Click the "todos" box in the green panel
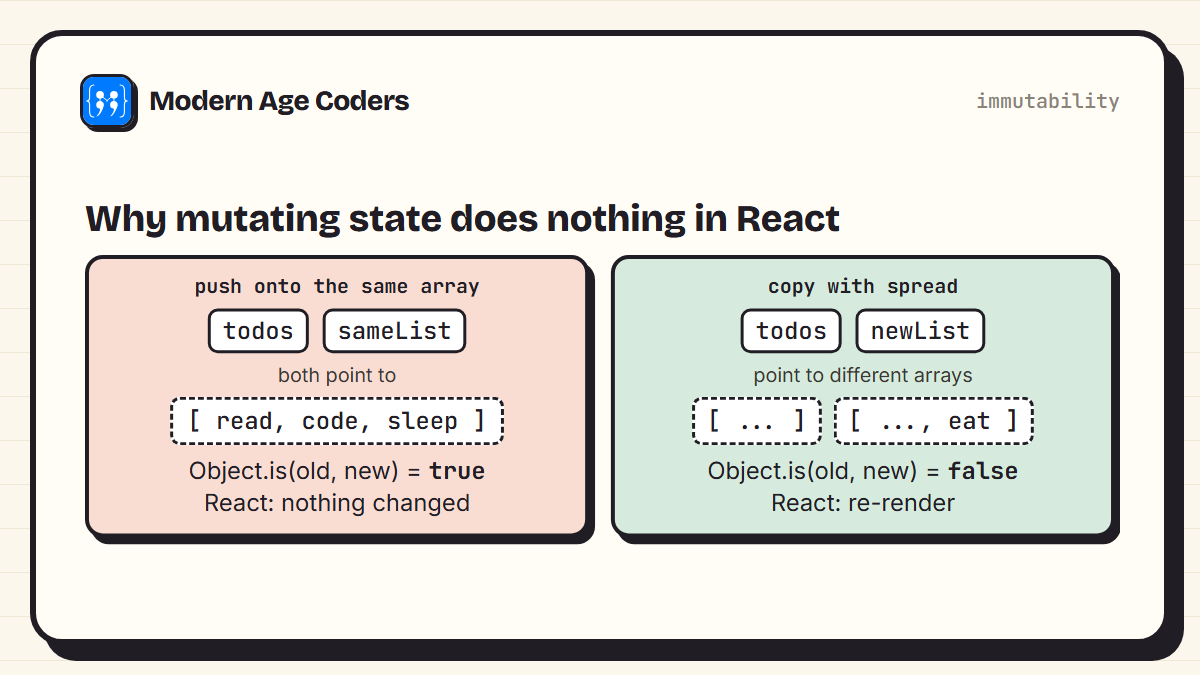The height and width of the screenshot is (675, 1200). click(x=791, y=331)
